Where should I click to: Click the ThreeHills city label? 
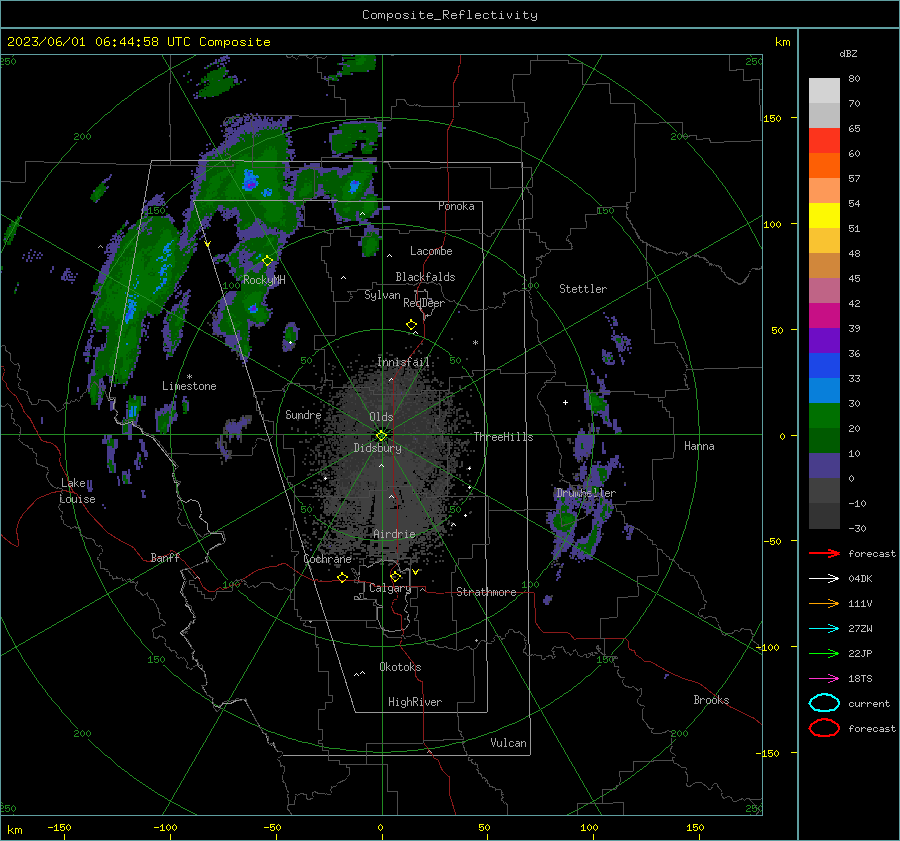503,437
